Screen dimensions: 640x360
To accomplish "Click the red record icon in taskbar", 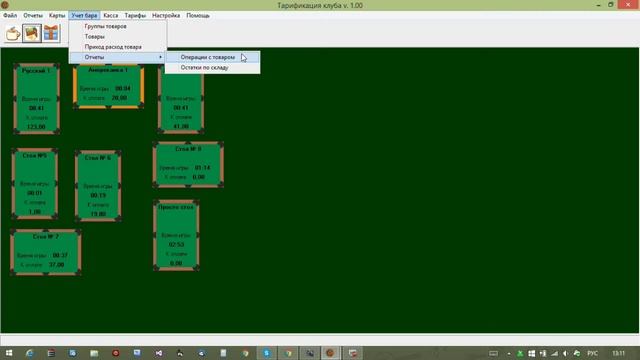I will click(x=116, y=353).
